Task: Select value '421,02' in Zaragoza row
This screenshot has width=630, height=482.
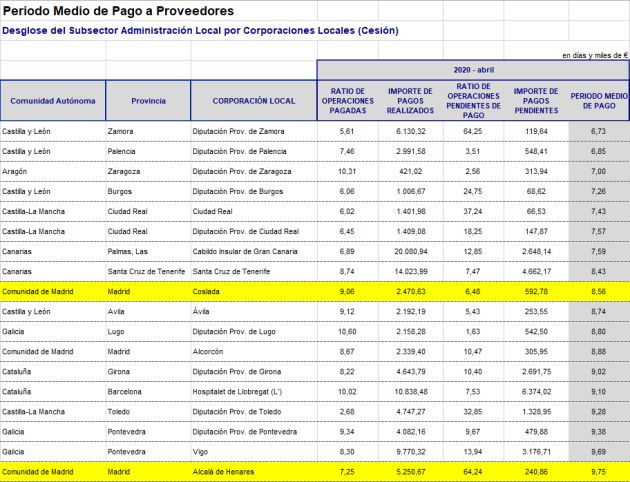Action: tap(411, 172)
